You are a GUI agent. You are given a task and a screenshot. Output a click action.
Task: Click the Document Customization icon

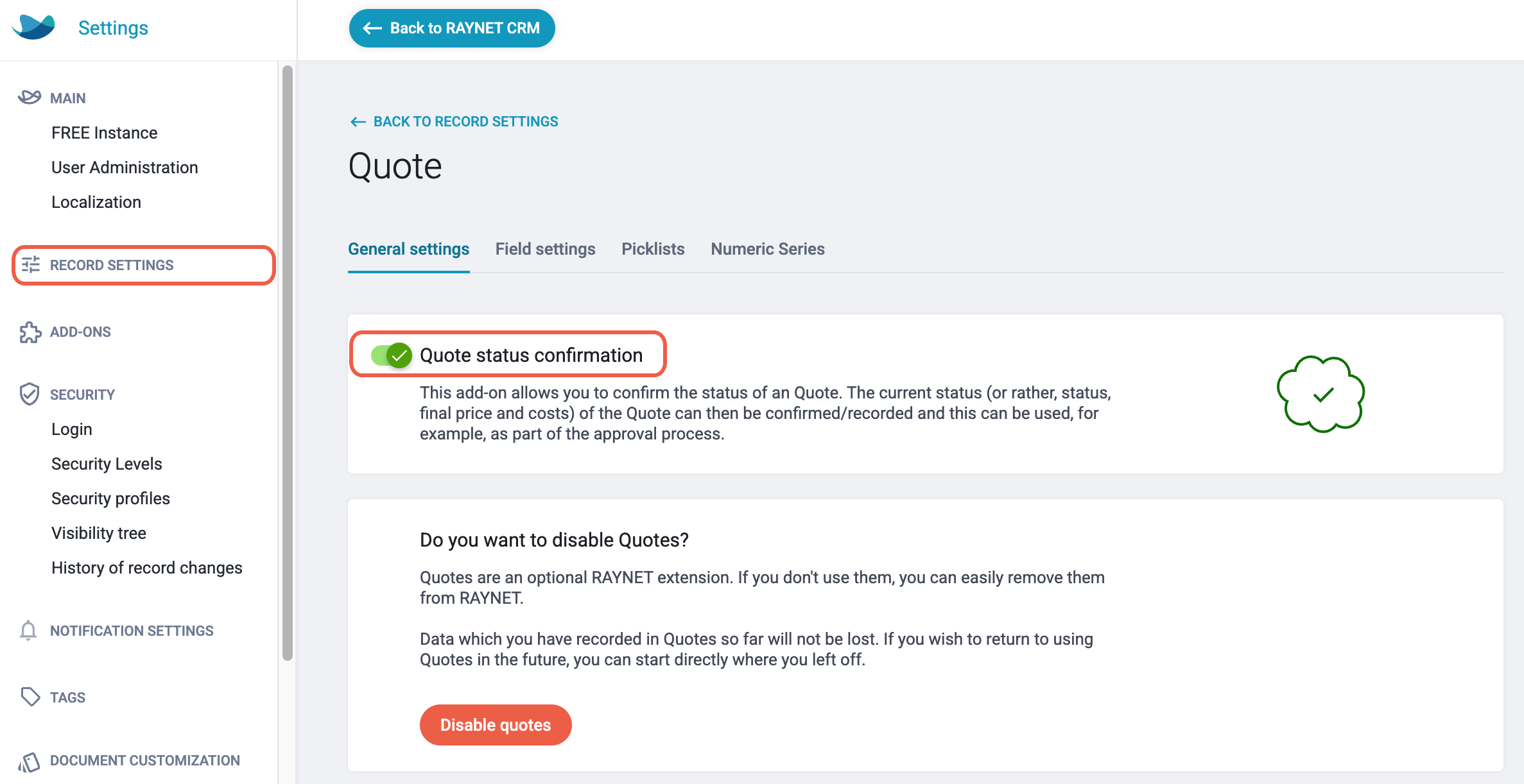pos(30,761)
